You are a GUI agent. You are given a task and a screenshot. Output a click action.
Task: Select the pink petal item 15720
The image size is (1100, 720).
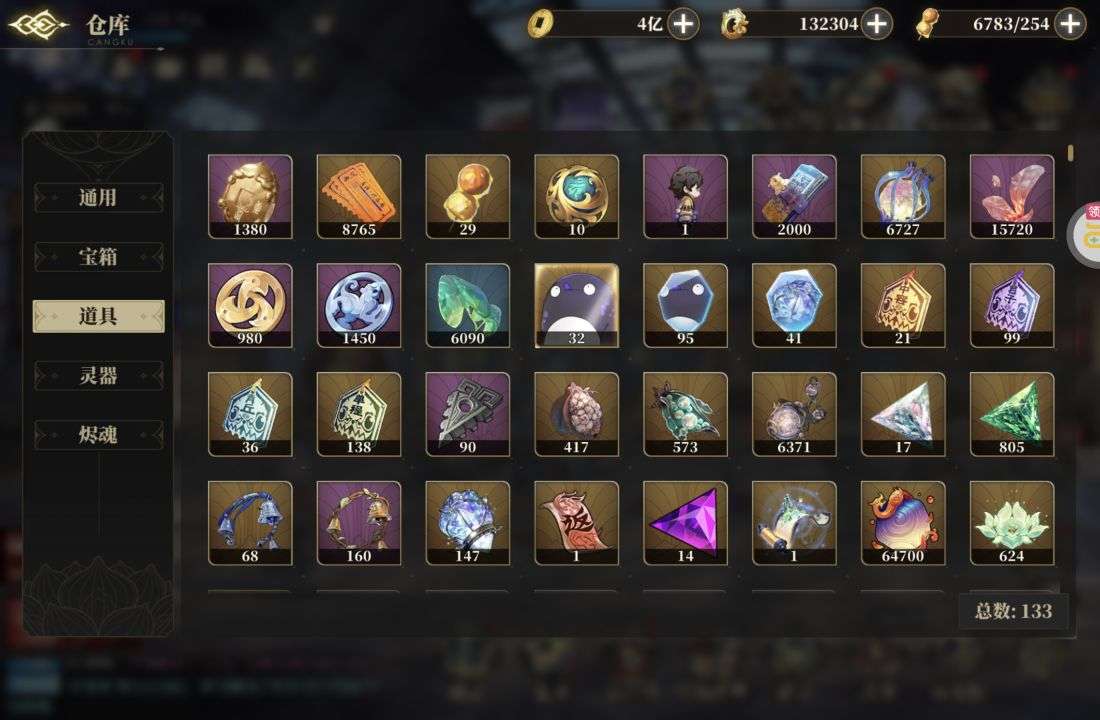pos(1012,196)
